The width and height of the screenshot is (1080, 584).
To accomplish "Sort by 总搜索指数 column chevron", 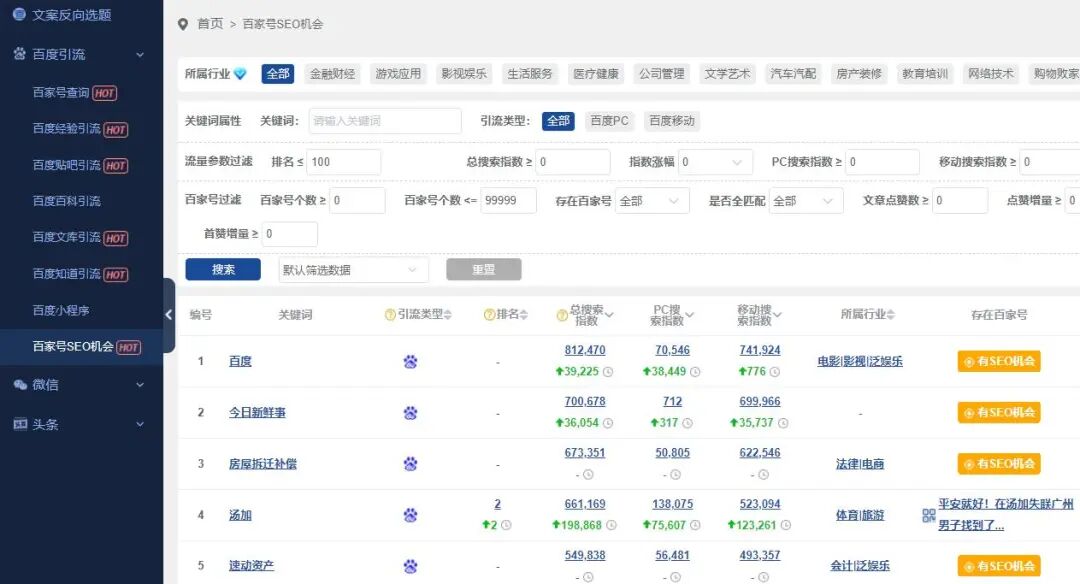I will (x=610, y=315).
